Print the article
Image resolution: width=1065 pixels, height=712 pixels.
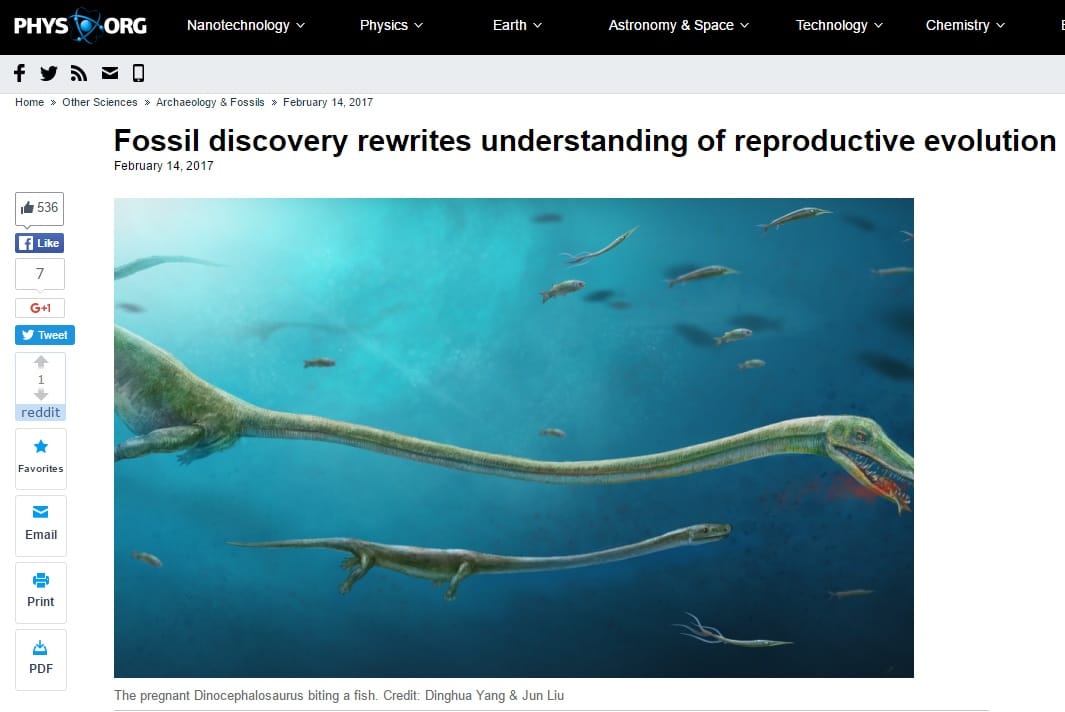pyautogui.click(x=41, y=592)
